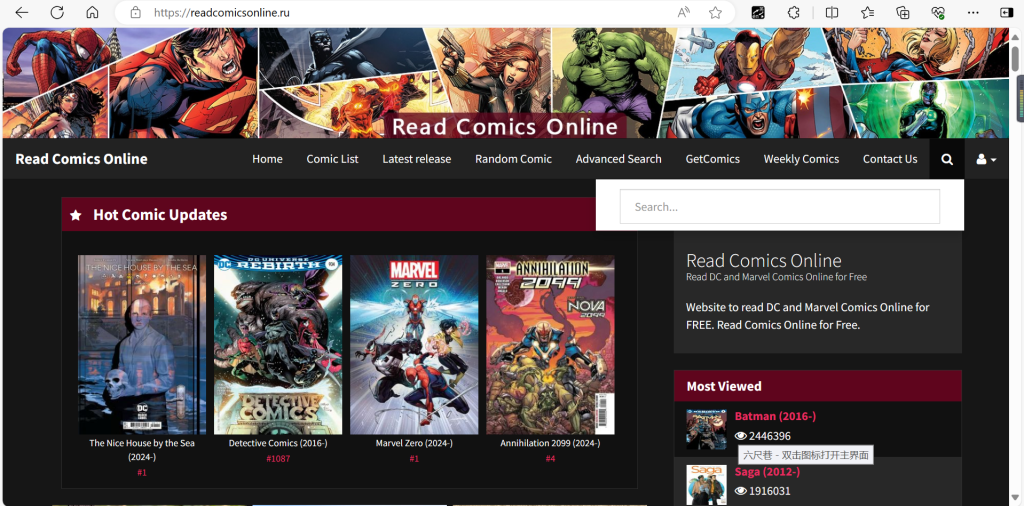Open browser essentials heart icon
This screenshot has height=506, width=1024.
(938, 12)
